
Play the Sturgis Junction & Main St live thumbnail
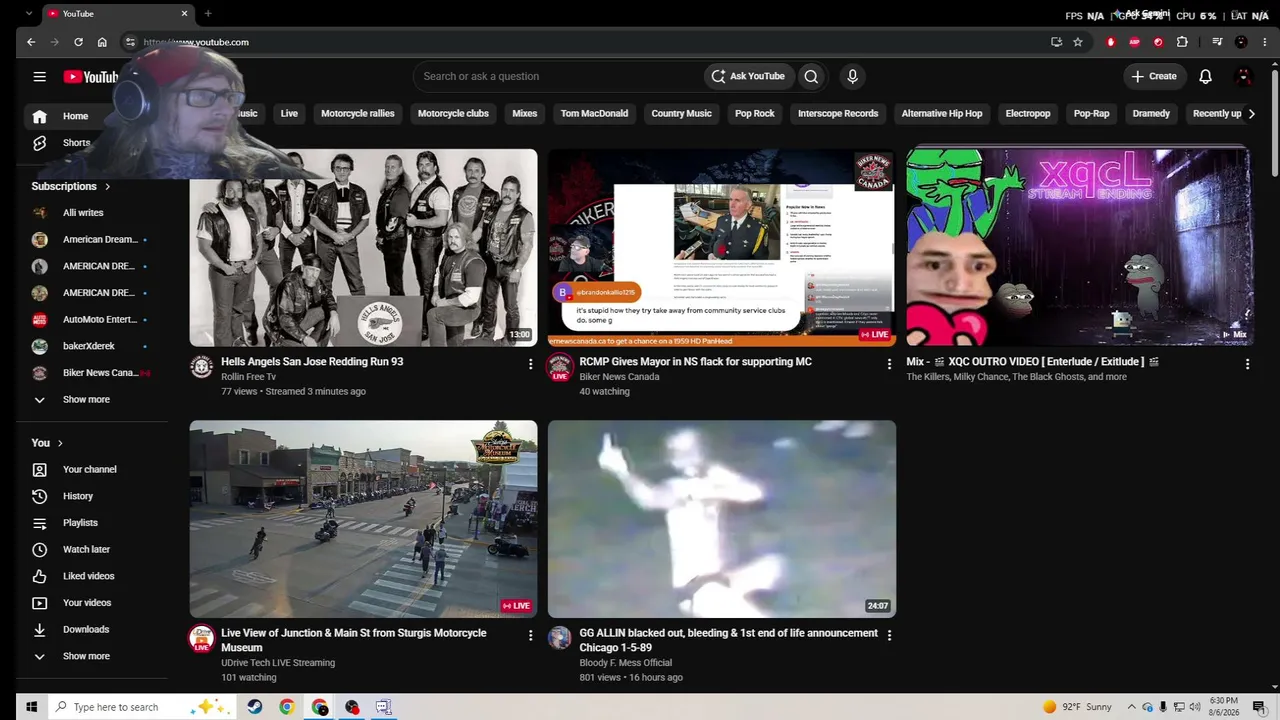click(363, 519)
